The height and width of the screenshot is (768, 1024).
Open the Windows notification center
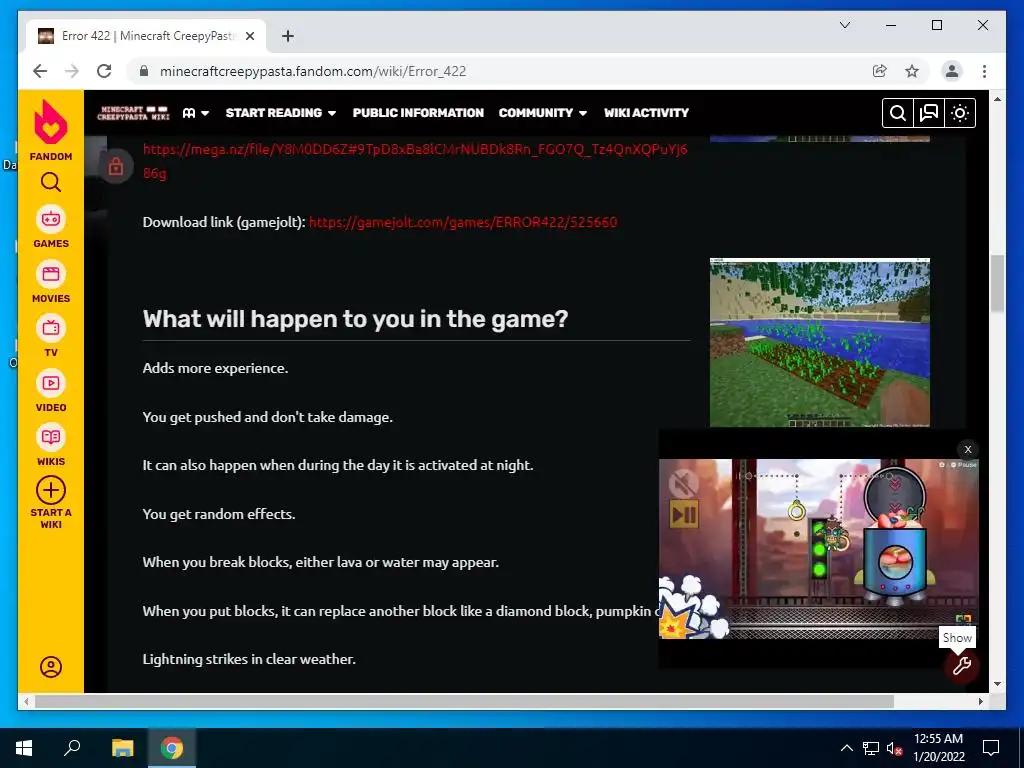coord(991,748)
